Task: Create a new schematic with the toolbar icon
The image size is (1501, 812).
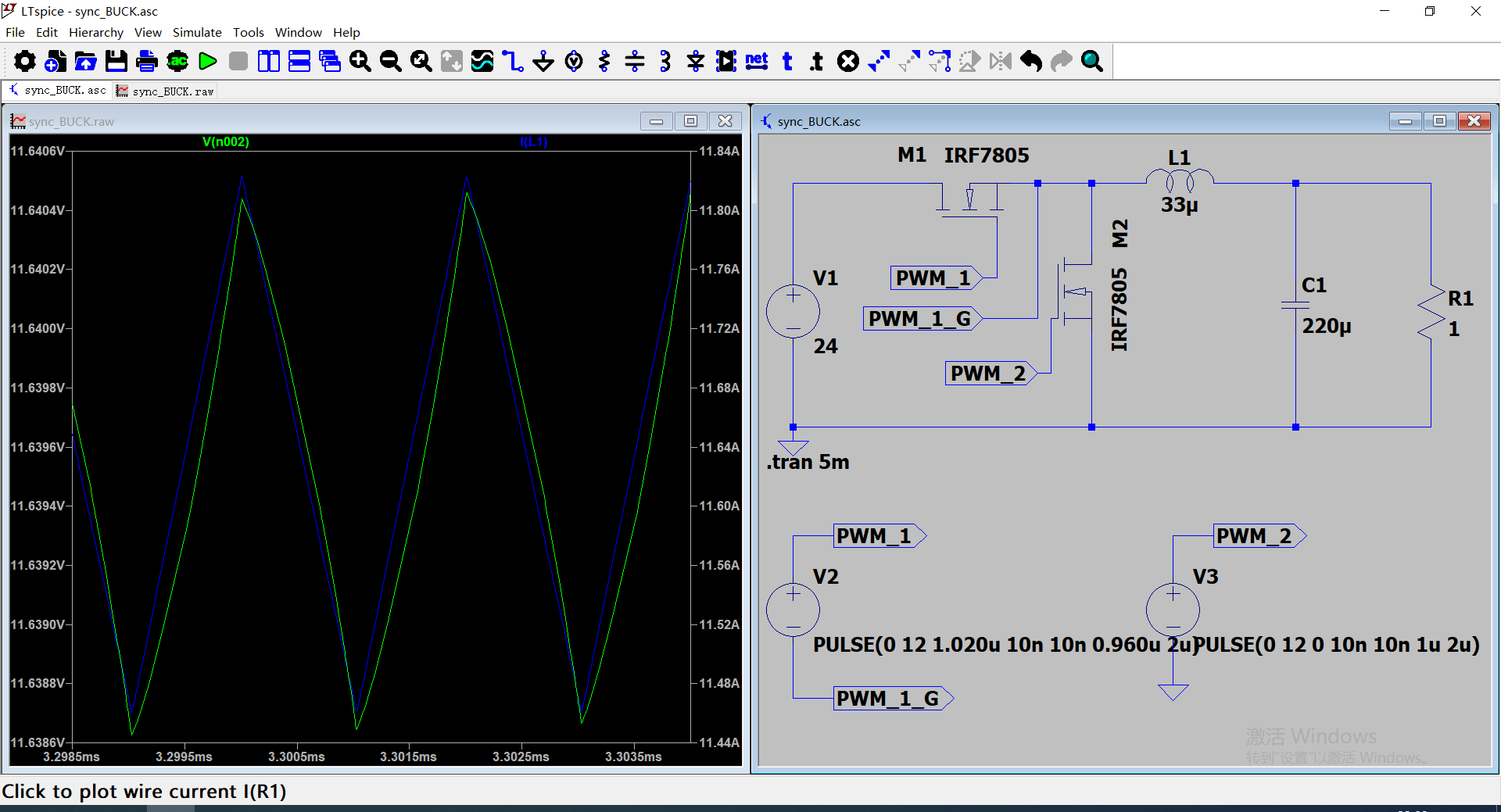Action: (x=56, y=61)
